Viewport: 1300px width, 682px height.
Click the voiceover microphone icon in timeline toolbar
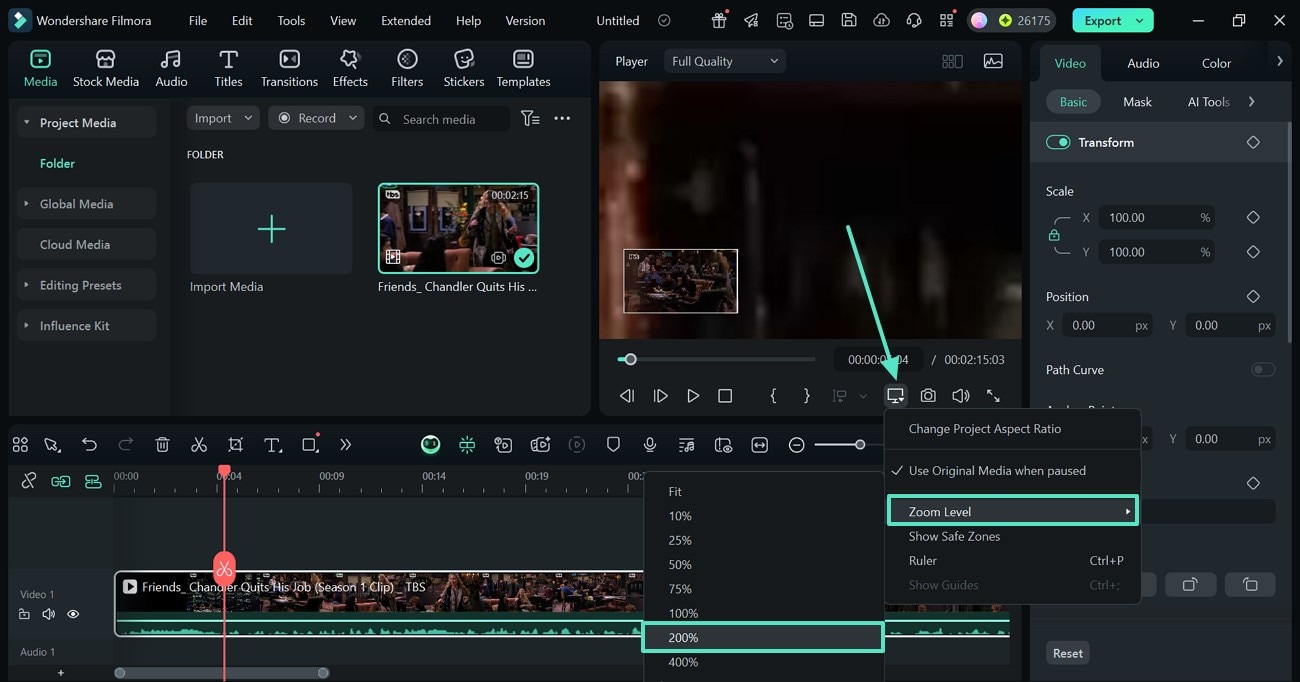pos(650,445)
